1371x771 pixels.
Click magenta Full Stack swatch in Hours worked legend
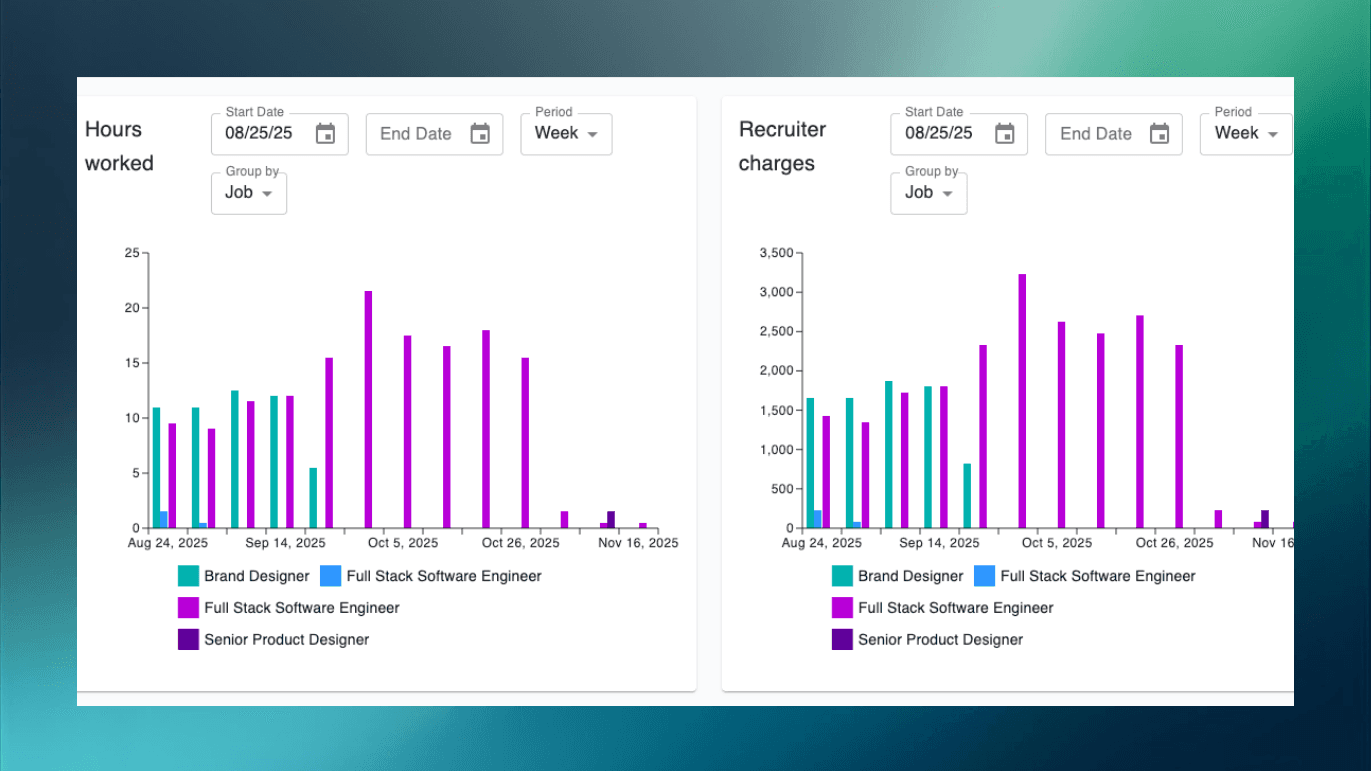point(189,608)
